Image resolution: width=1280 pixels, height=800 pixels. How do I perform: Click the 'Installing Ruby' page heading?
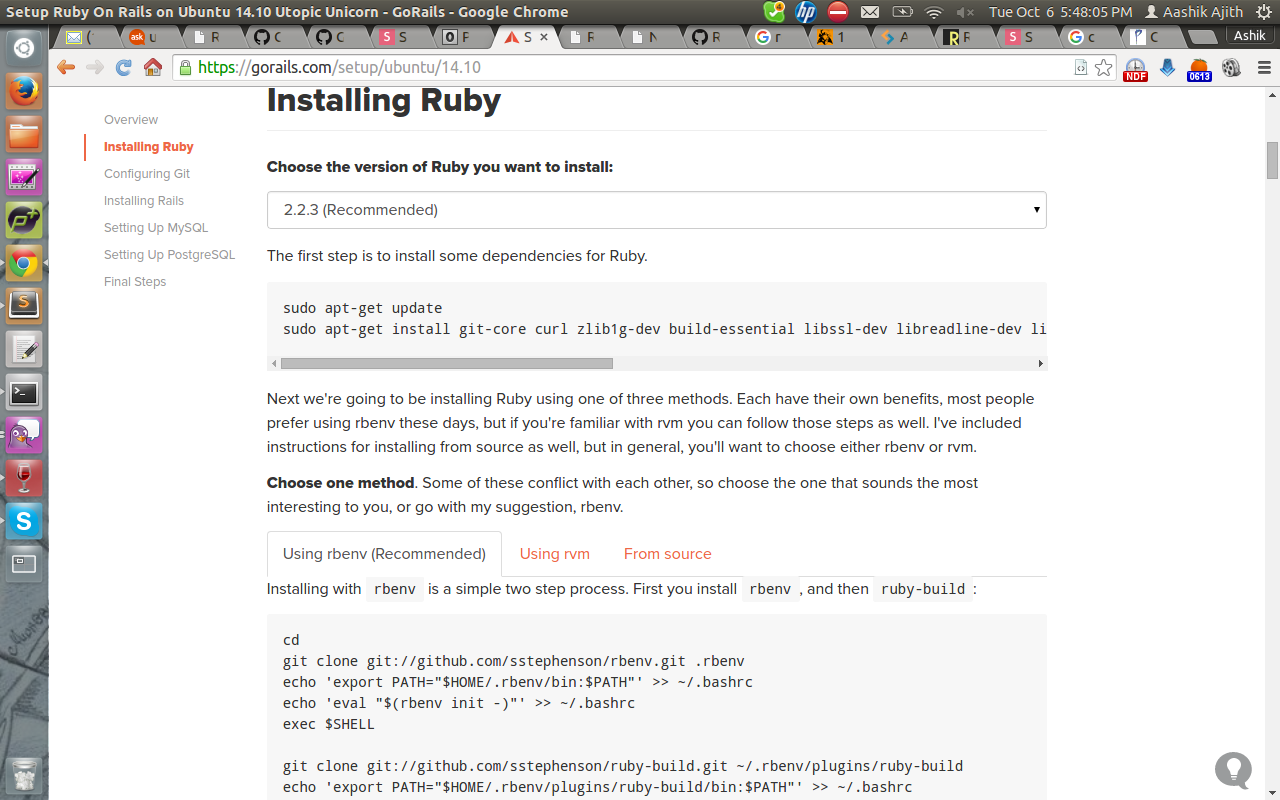(x=384, y=100)
